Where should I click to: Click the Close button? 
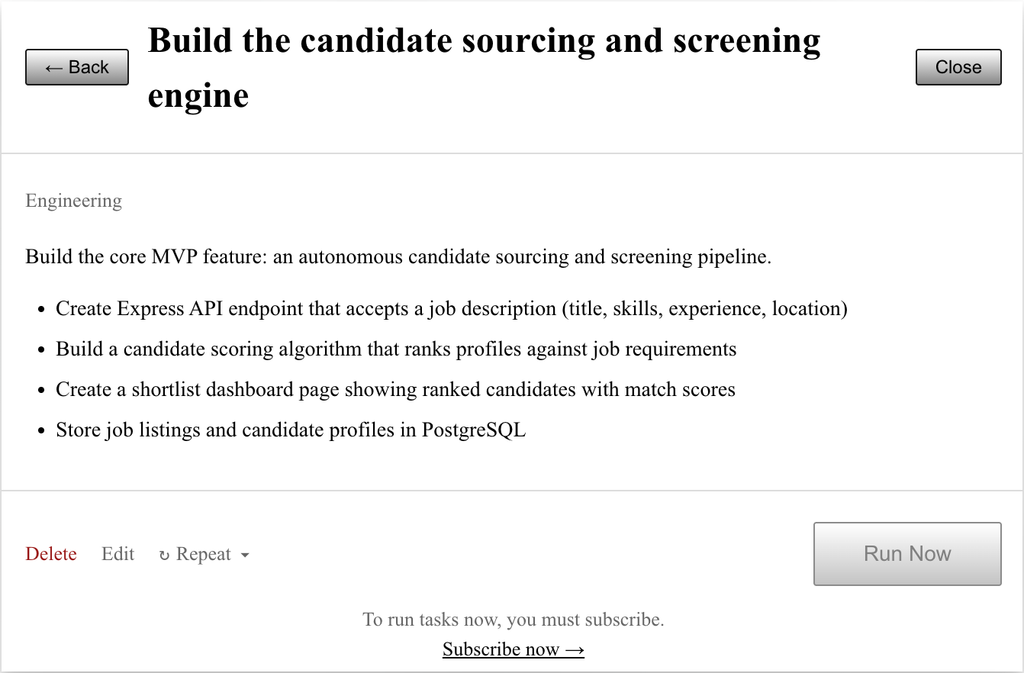click(958, 66)
